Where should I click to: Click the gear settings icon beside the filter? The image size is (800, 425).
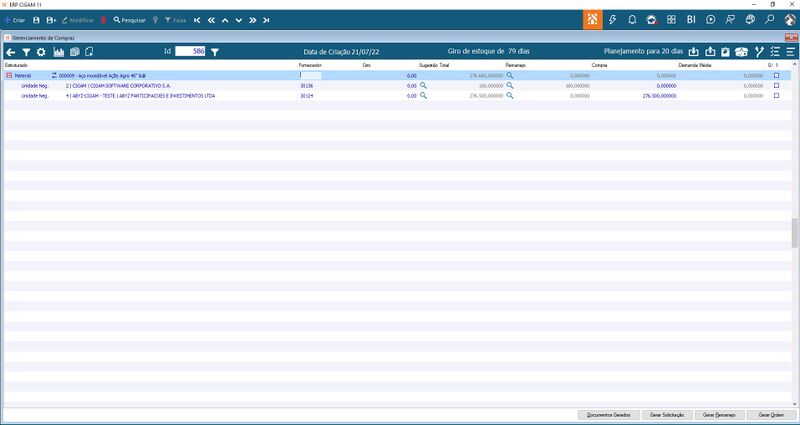[41, 52]
